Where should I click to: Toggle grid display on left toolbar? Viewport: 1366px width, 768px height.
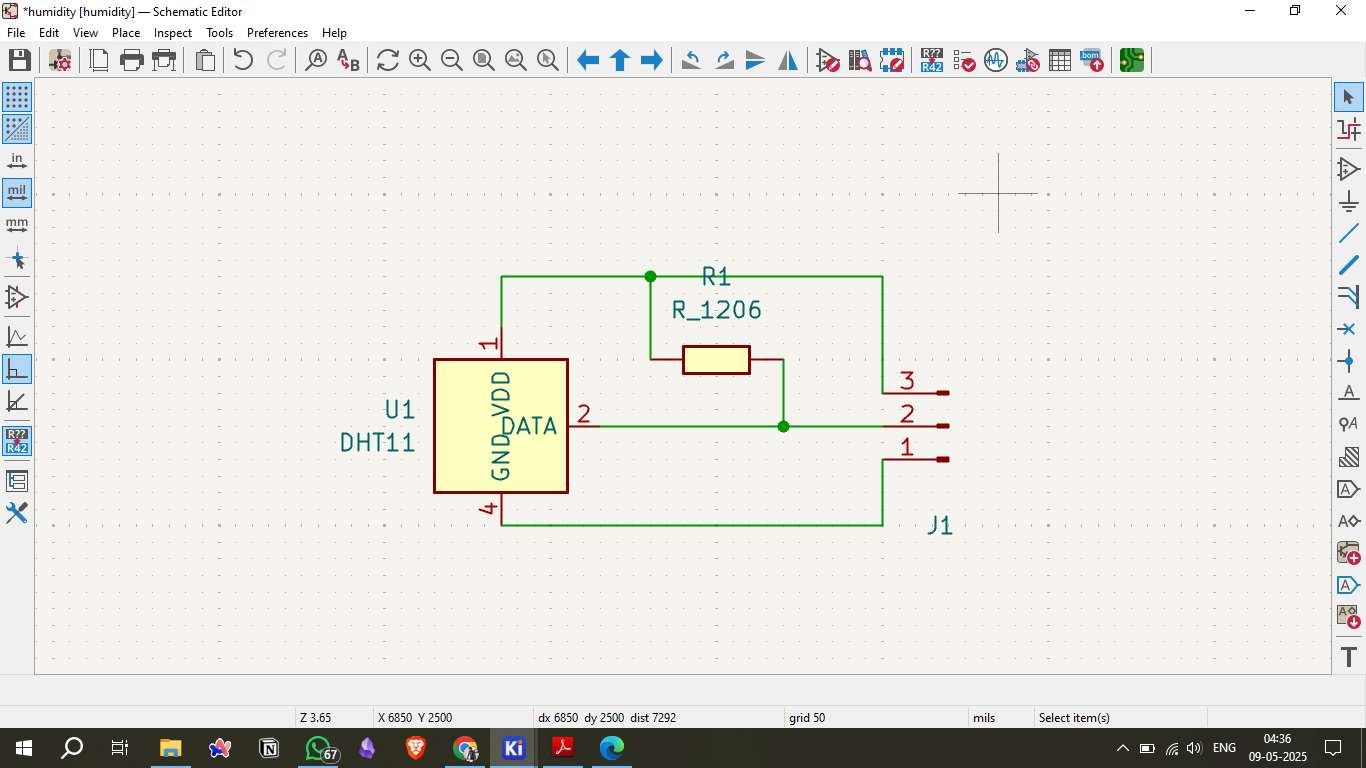tap(17, 97)
